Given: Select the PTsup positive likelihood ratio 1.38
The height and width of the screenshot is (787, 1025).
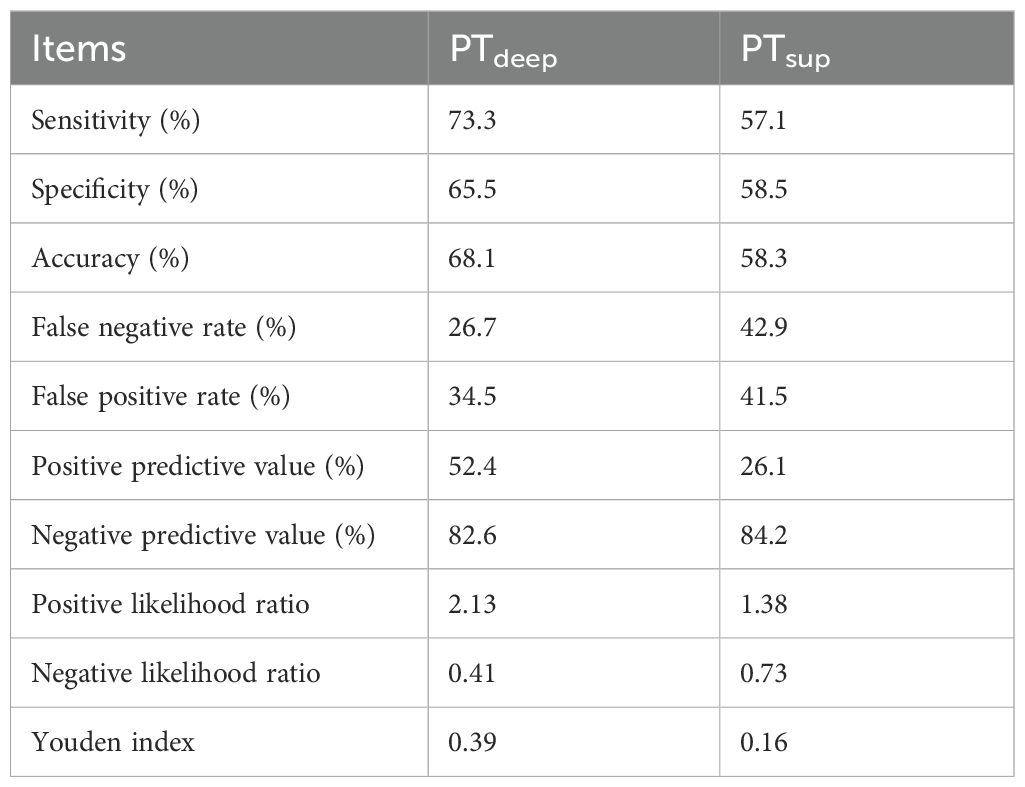Looking at the screenshot, I should pyautogui.click(x=762, y=604).
